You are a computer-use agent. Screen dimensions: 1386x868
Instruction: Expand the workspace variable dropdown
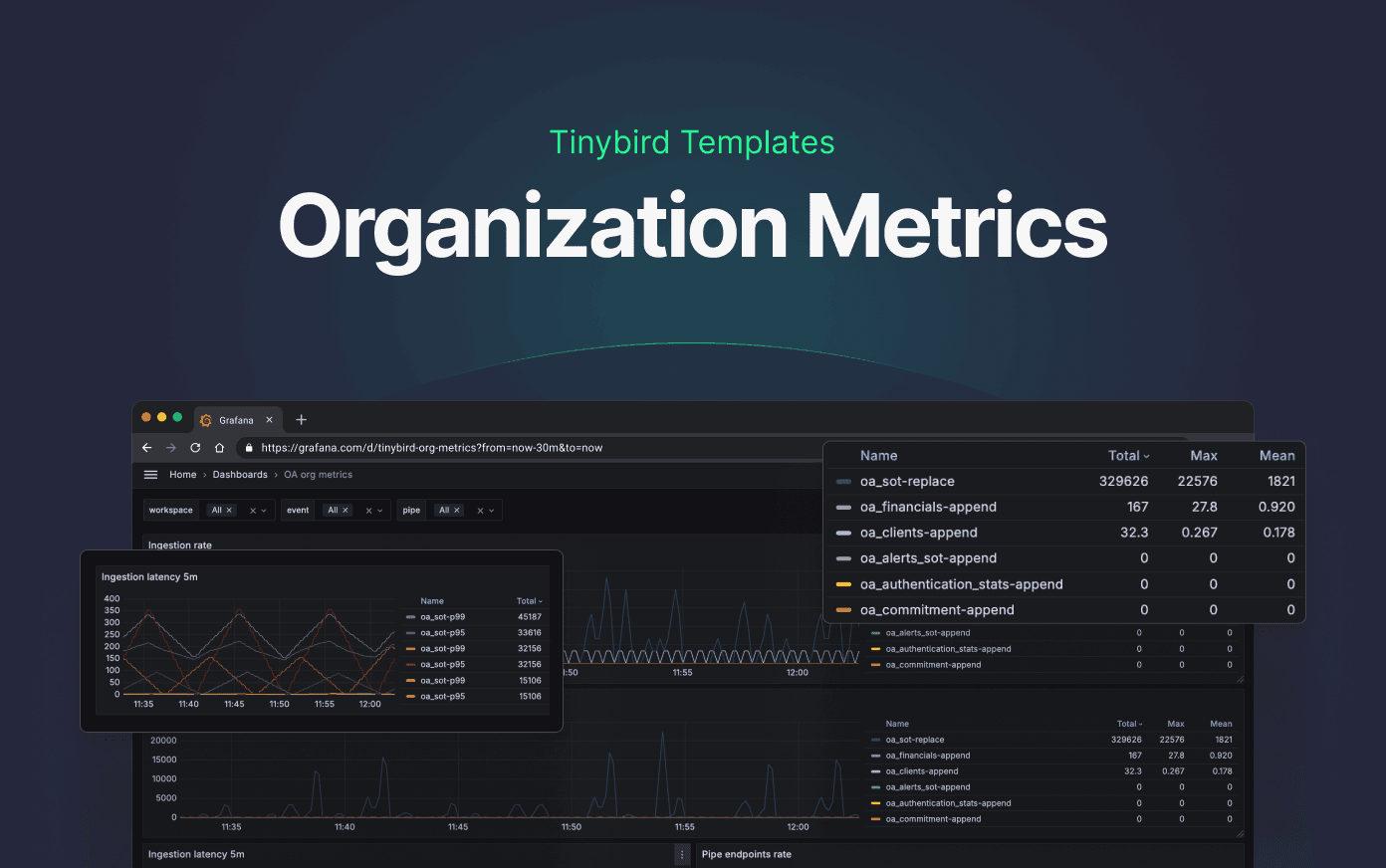click(x=264, y=511)
